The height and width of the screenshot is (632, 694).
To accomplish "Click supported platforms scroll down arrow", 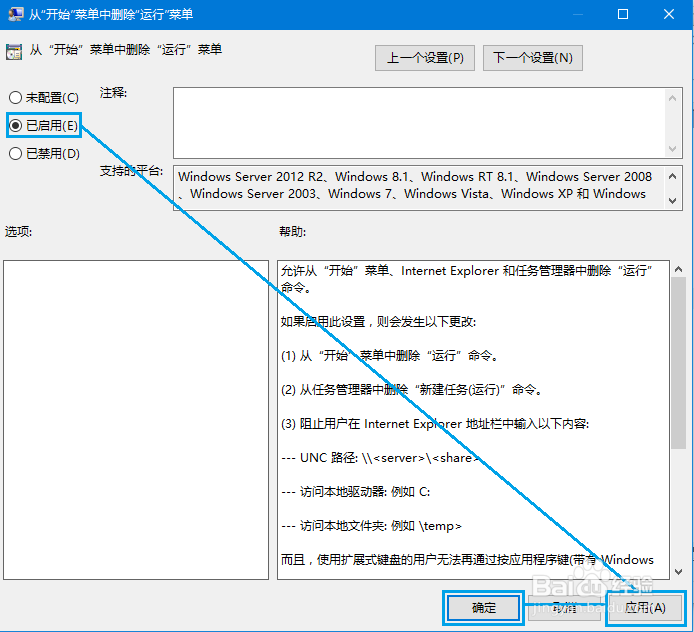I will click(672, 200).
